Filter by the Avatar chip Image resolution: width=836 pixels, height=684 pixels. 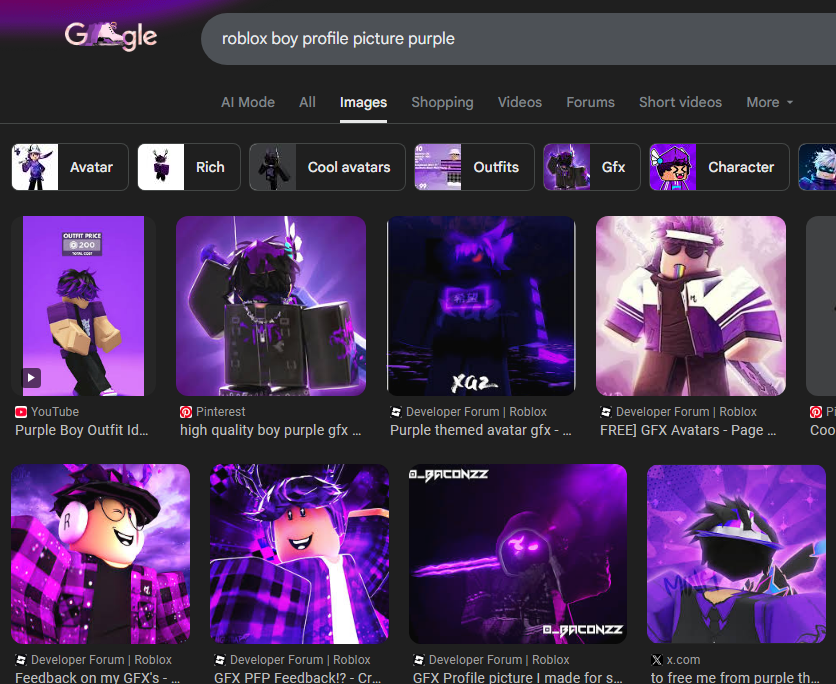coord(70,167)
